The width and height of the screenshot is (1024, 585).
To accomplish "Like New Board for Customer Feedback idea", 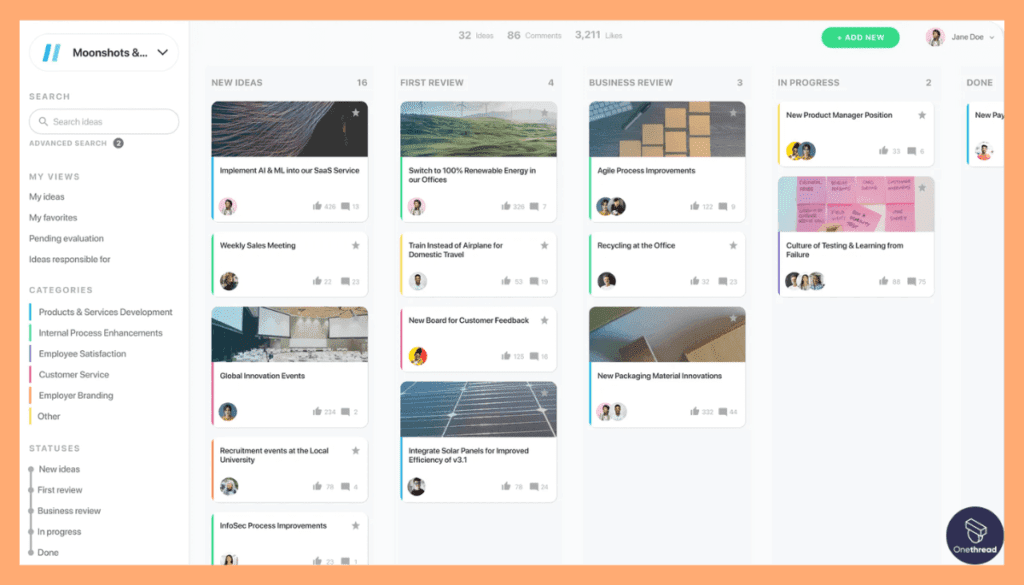I will [505, 356].
